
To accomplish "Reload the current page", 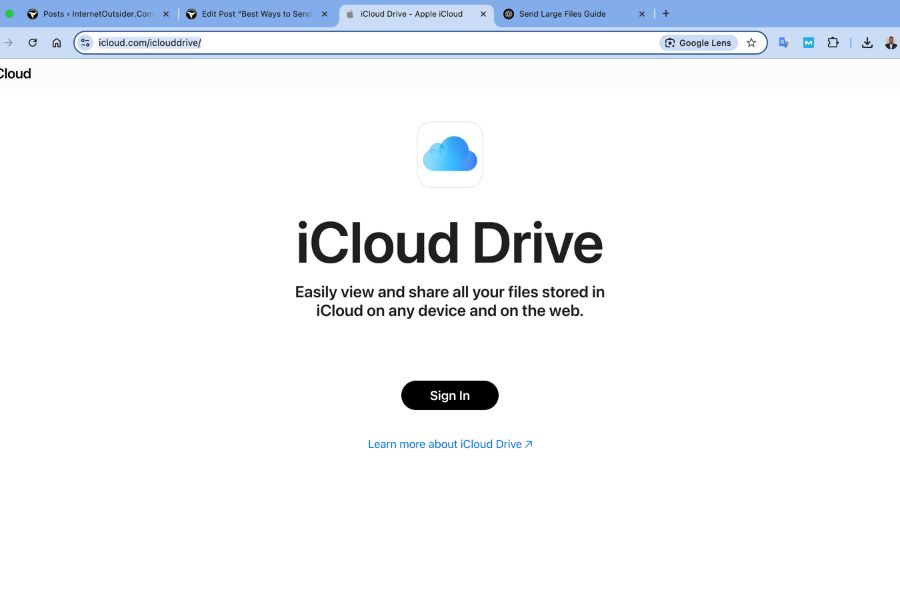I will click(x=33, y=42).
